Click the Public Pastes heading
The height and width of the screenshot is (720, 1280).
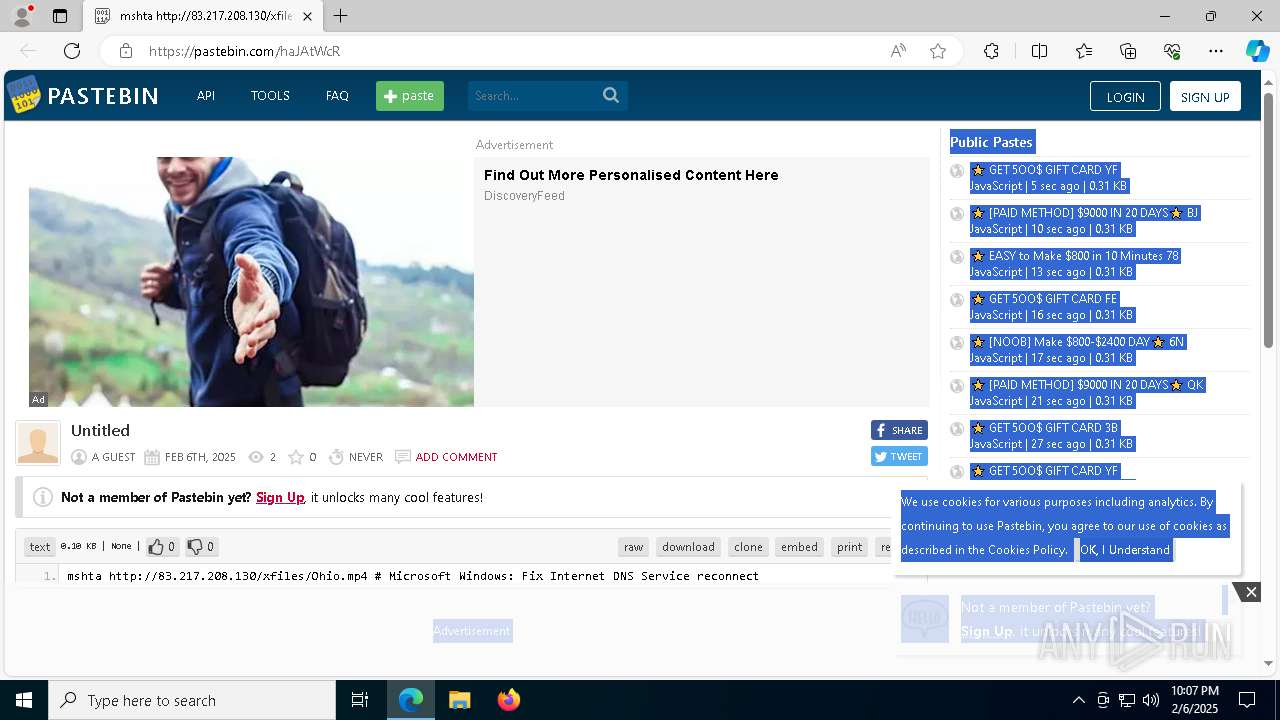point(991,142)
